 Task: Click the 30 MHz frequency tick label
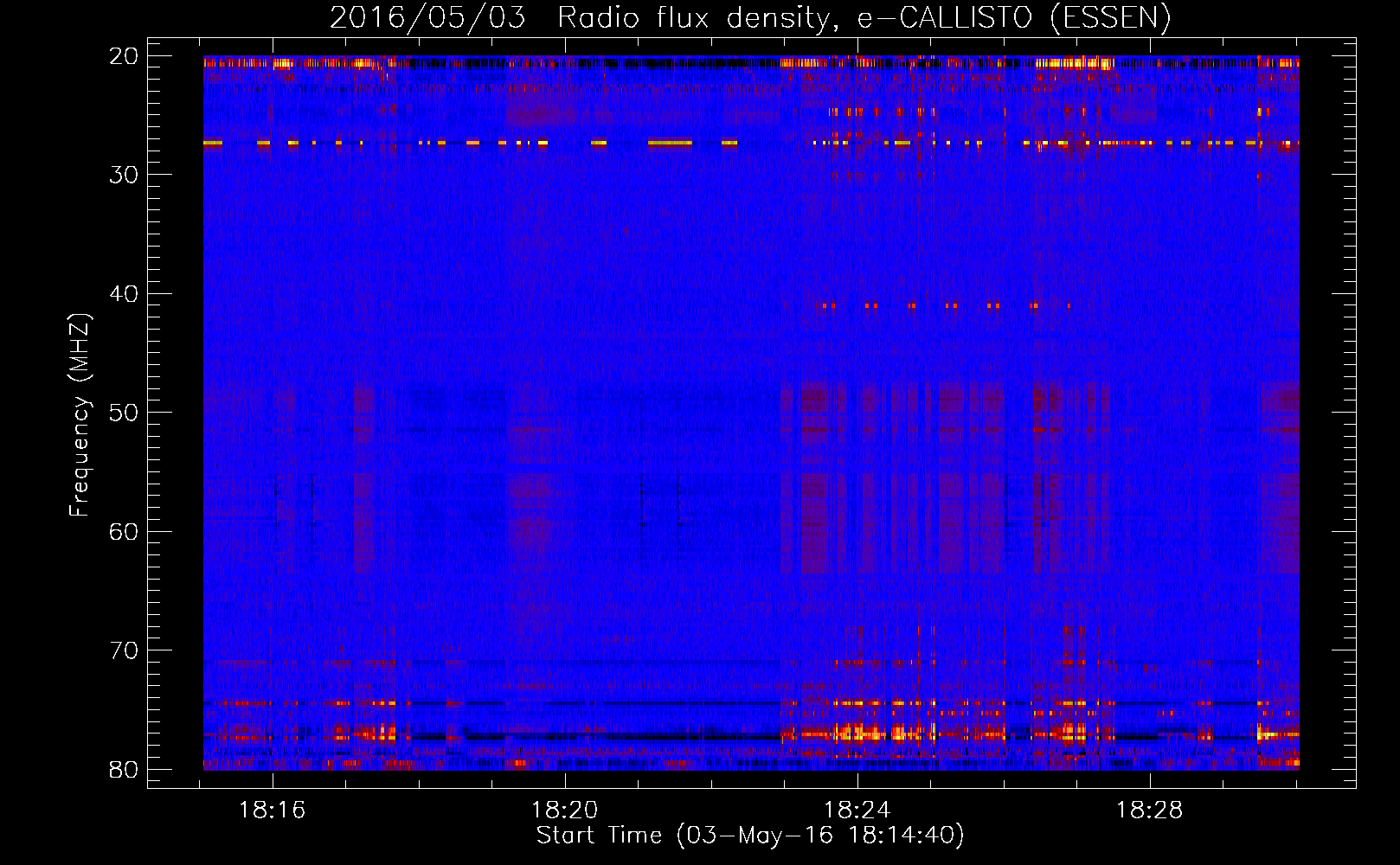pos(124,175)
